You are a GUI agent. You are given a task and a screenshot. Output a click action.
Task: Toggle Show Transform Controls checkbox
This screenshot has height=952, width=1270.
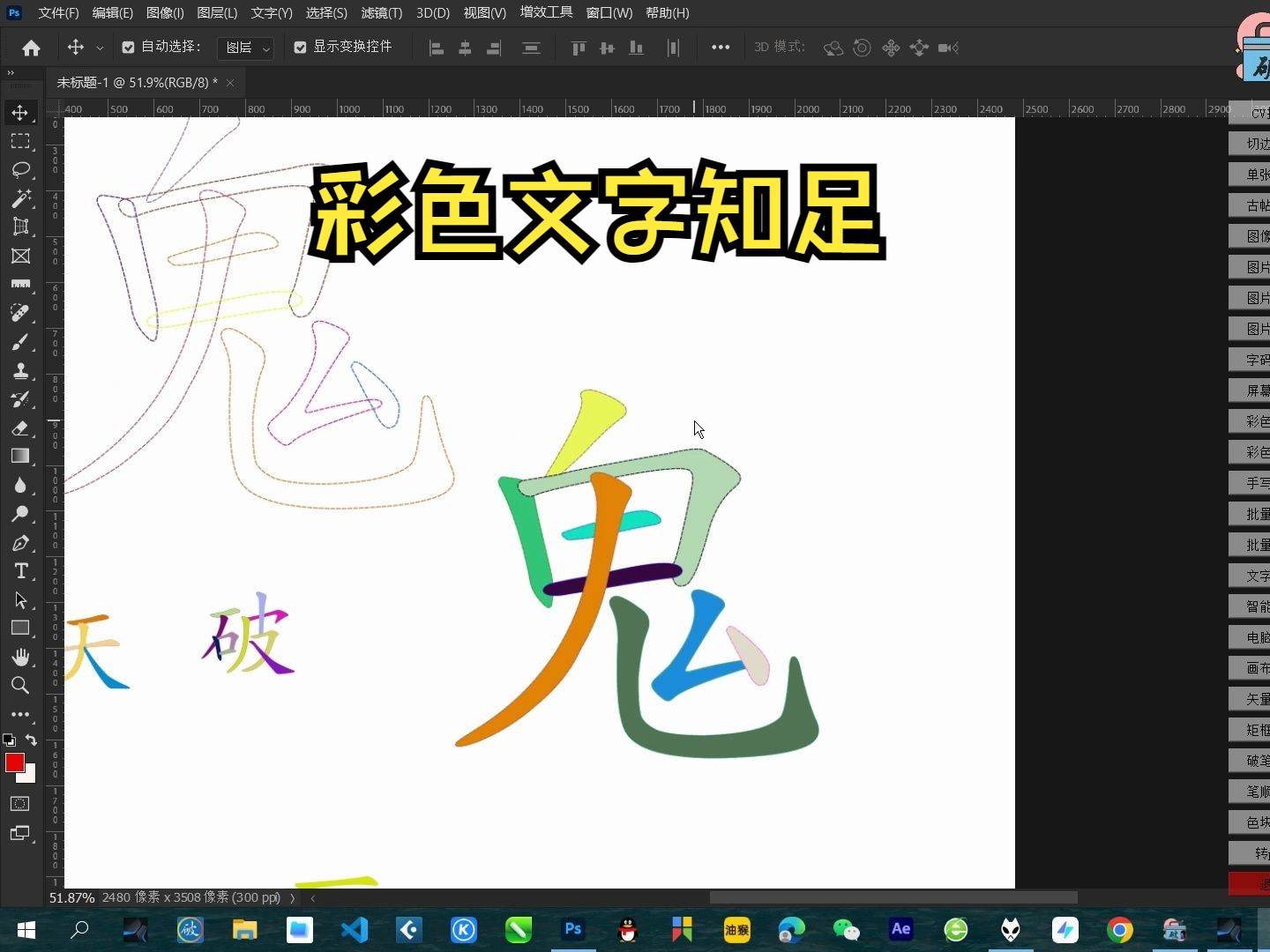(300, 48)
